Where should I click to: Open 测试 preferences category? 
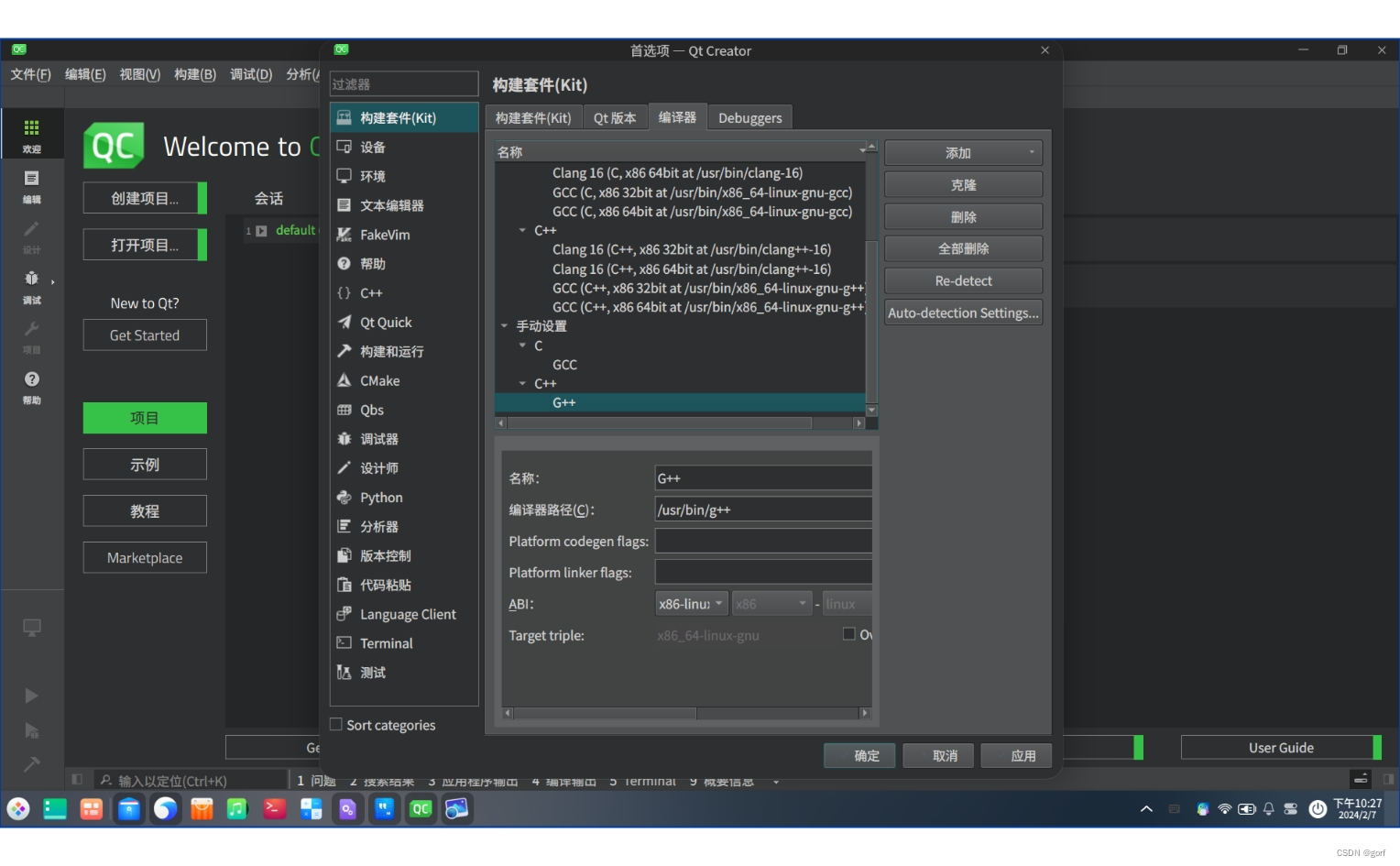click(x=404, y=673)
